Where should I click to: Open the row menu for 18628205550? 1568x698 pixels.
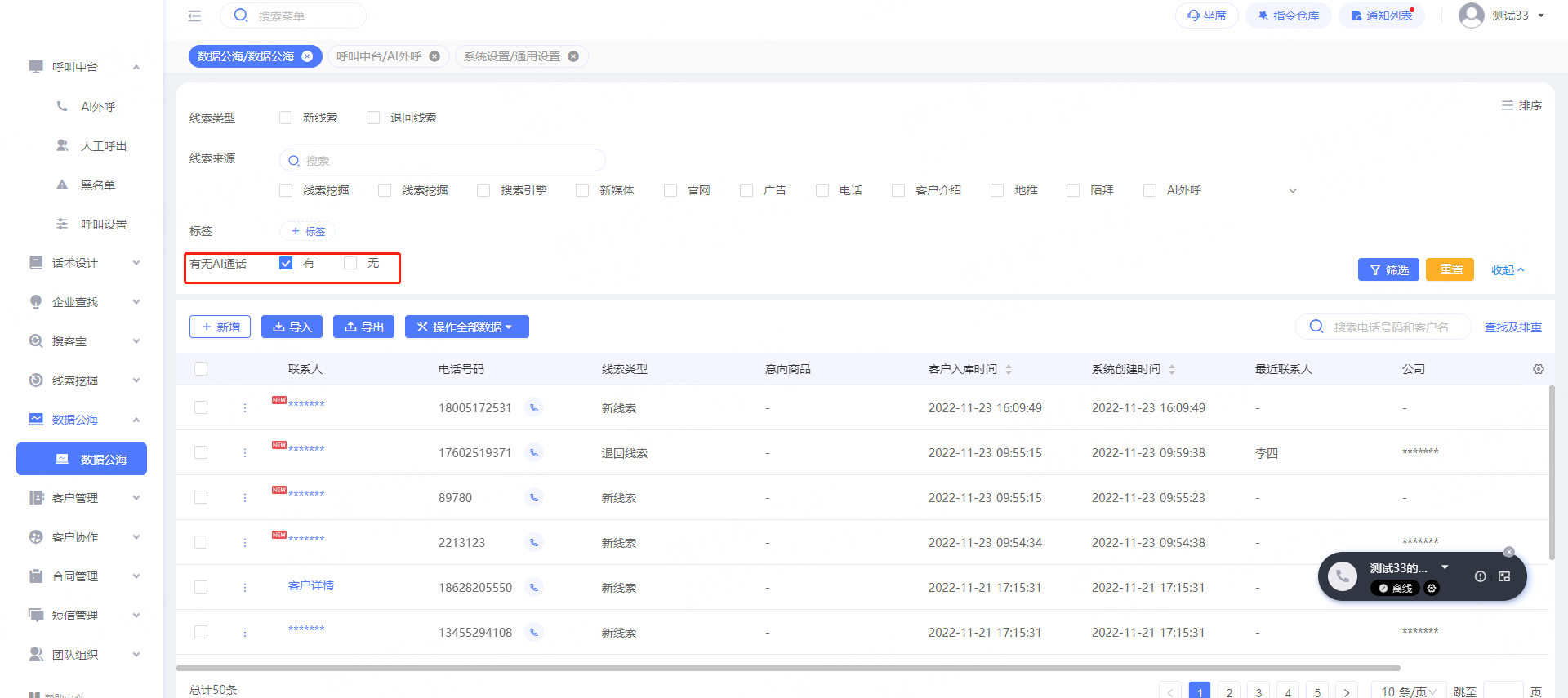(245, 587)
